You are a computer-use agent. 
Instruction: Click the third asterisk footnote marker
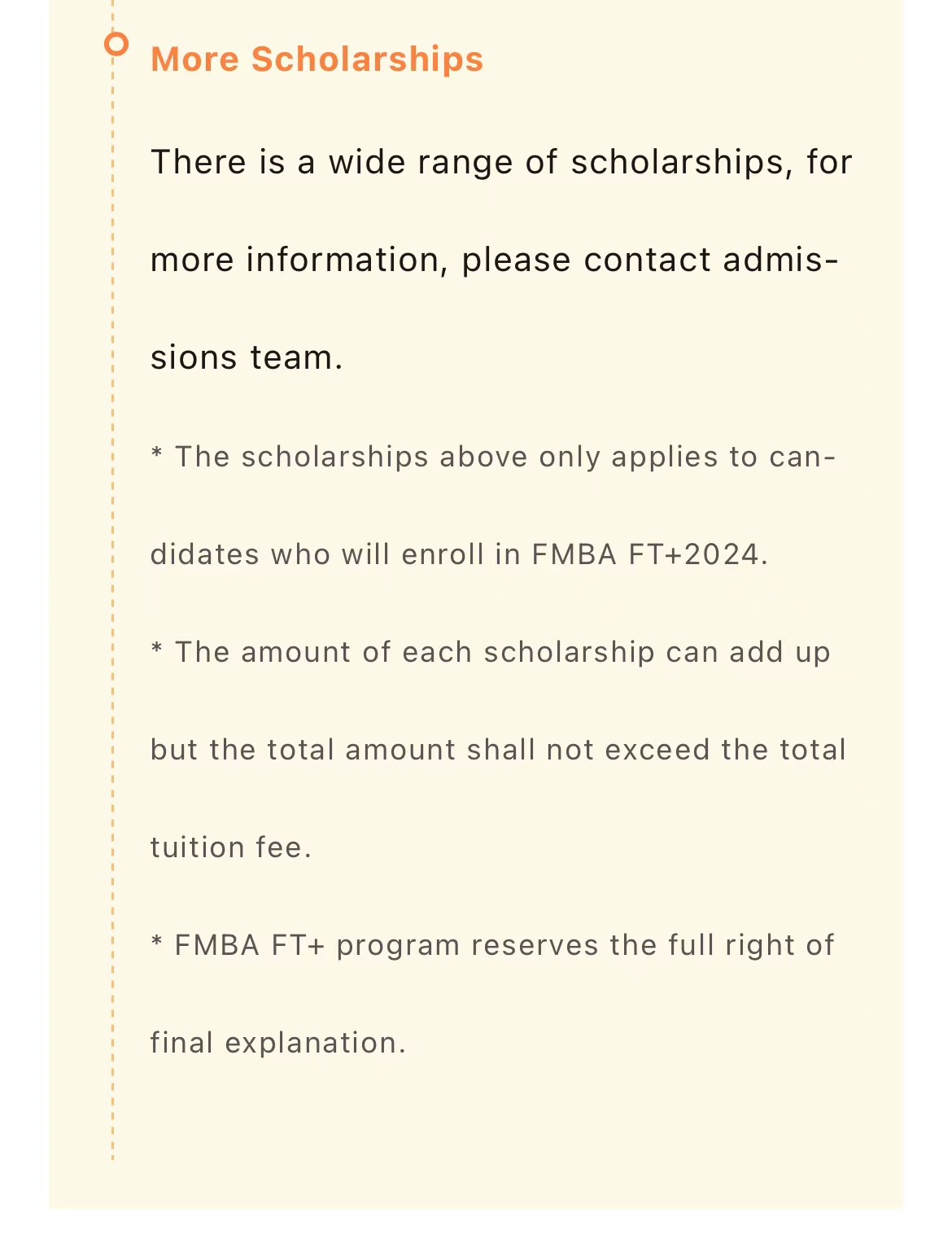click(x=157, y=943)
